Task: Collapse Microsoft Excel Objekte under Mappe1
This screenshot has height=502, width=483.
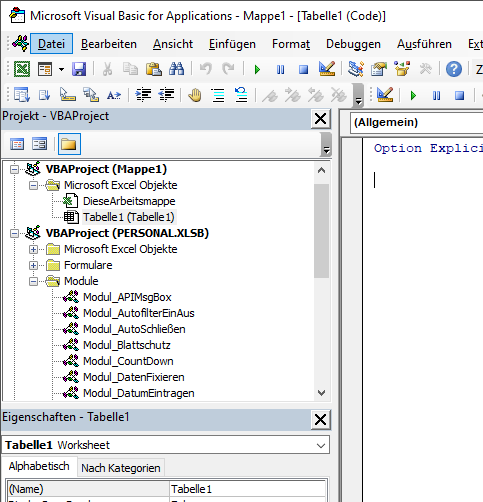Action: tap(33, 185)
